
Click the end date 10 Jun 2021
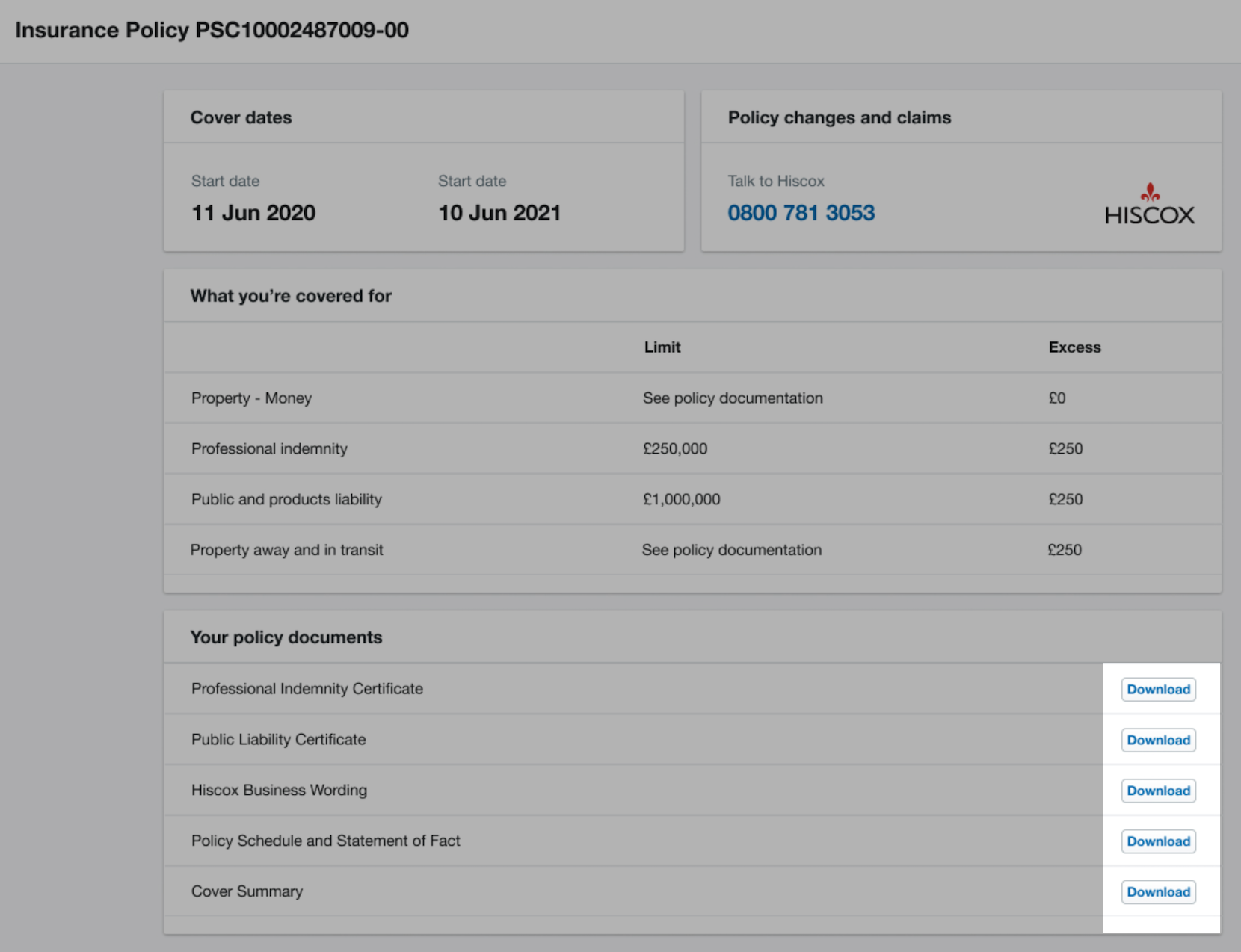pos(499,213)
